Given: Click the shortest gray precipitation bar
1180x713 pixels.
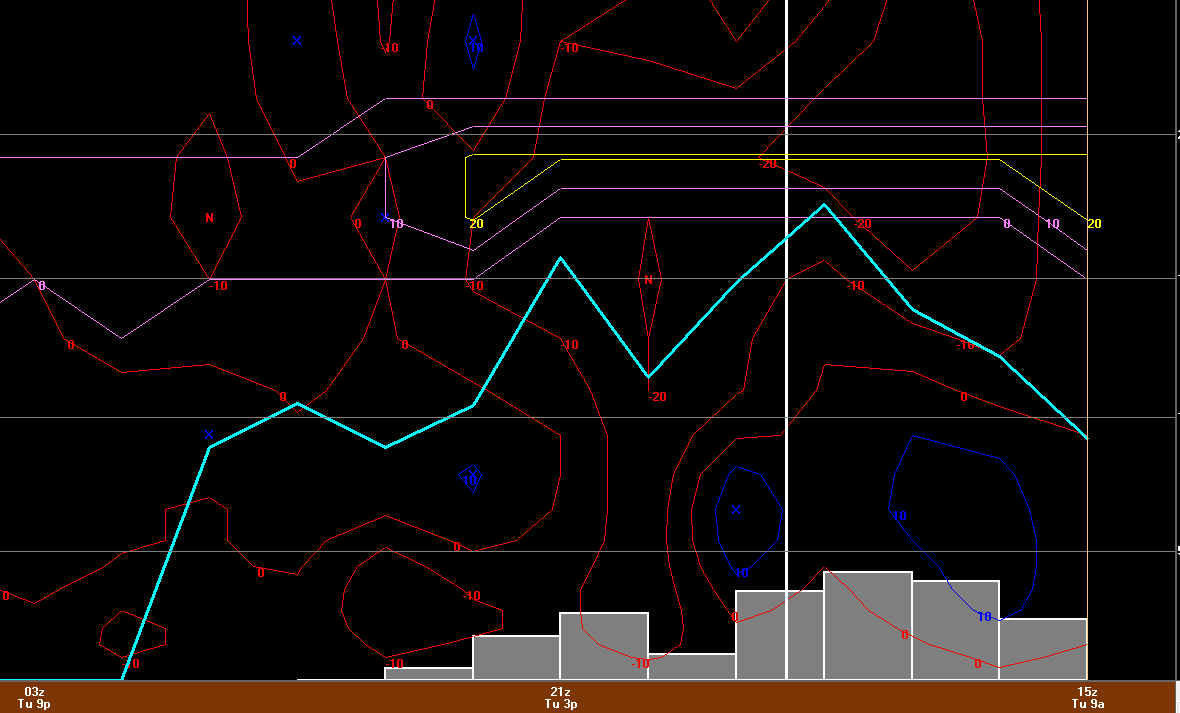Looking at the screenshot, I should [429, 674].
